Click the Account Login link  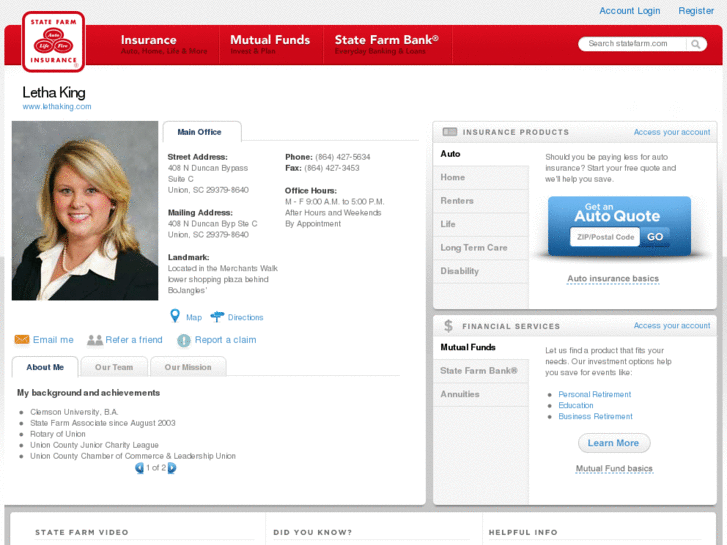630,11
